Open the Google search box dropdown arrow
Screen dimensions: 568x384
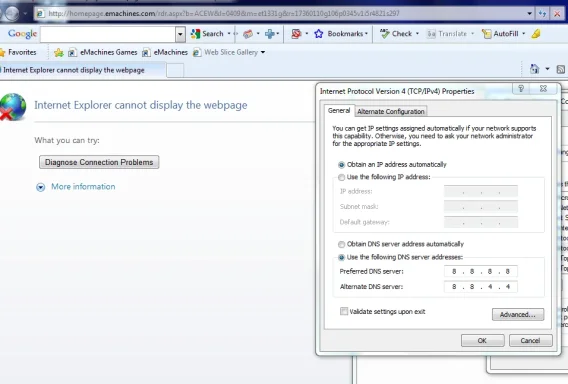pos(180,35)
